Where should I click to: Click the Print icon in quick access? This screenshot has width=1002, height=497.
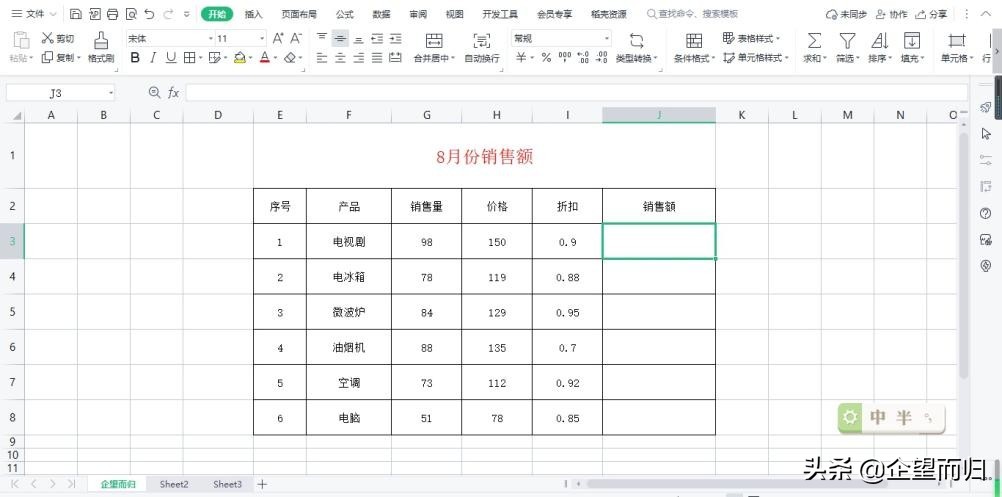tap(112, 13)
